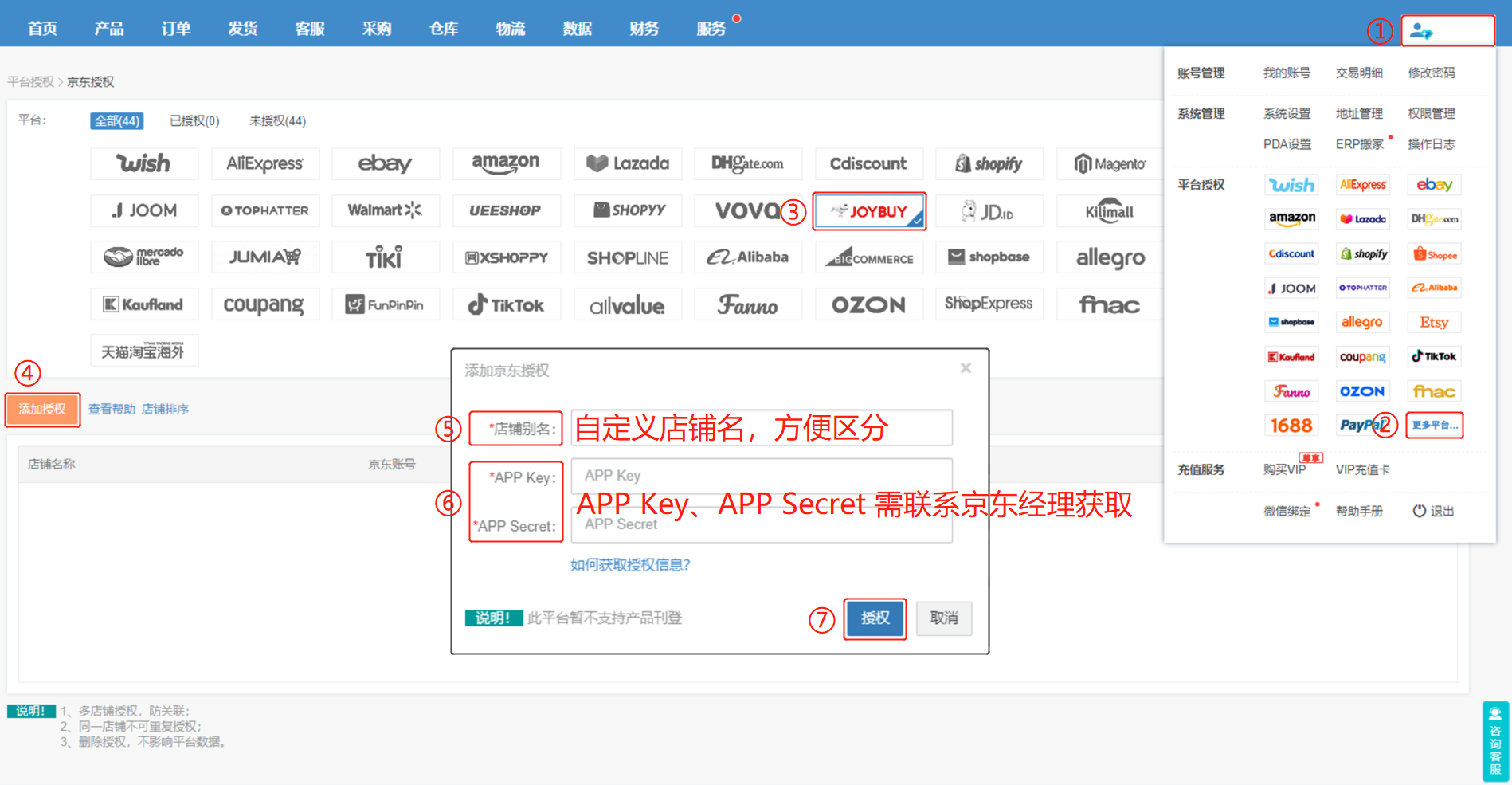The height and width of the screenshot is (785, 1512).
Task: Select the Alibaba platform tile in grid
Action: (x=748, y=257)
